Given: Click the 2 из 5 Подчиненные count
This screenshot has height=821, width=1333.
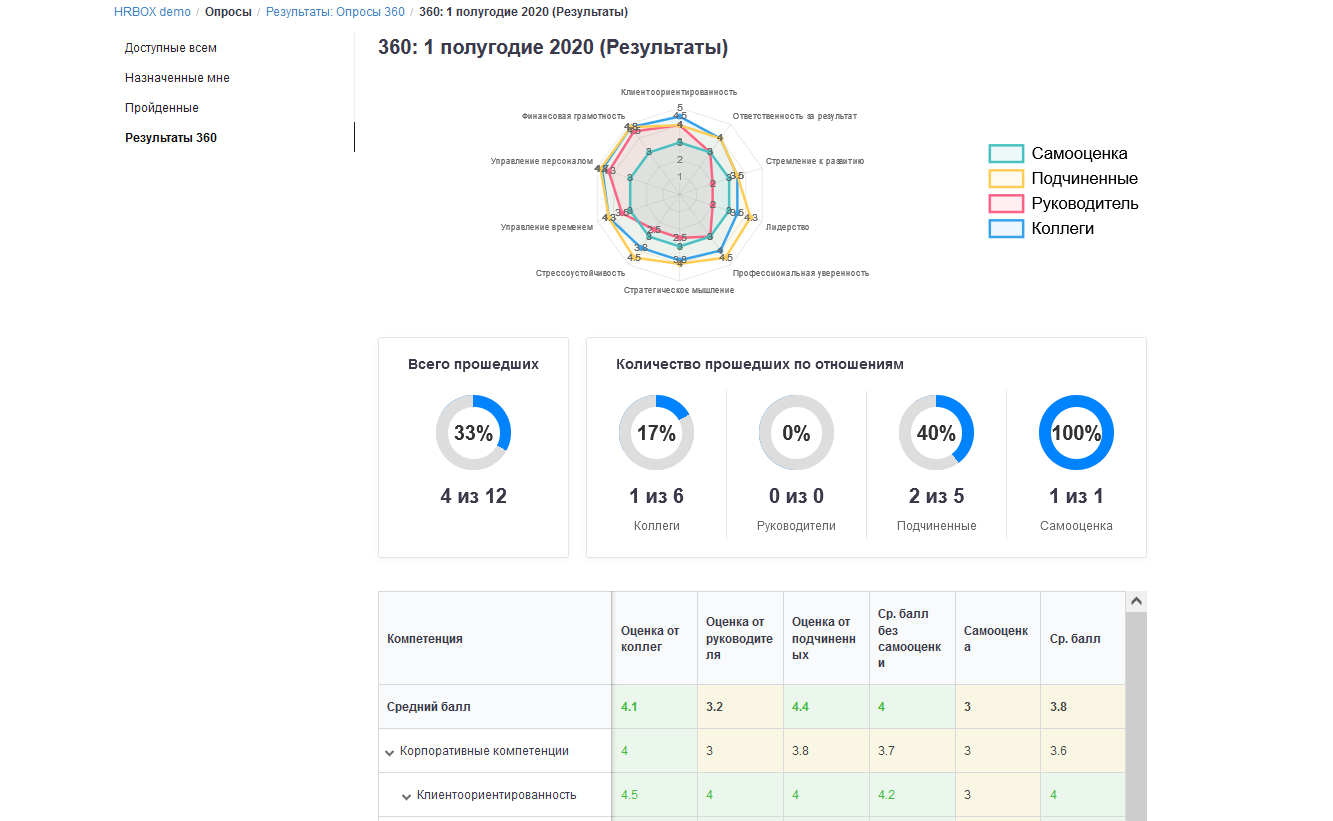Looking at the screenshot, I should (x=936, y=496).
